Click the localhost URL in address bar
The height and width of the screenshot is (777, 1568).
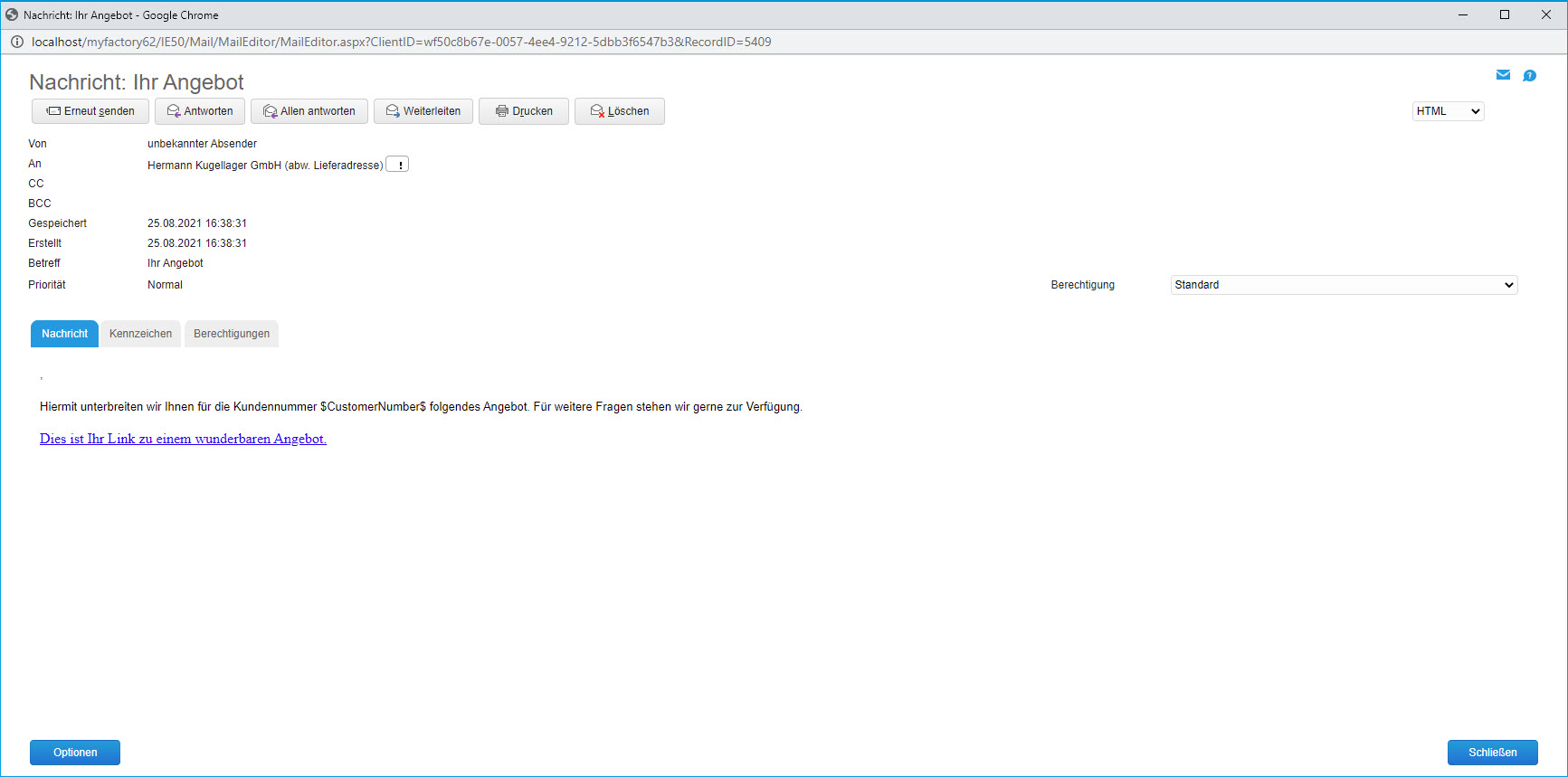click(401, 42)
